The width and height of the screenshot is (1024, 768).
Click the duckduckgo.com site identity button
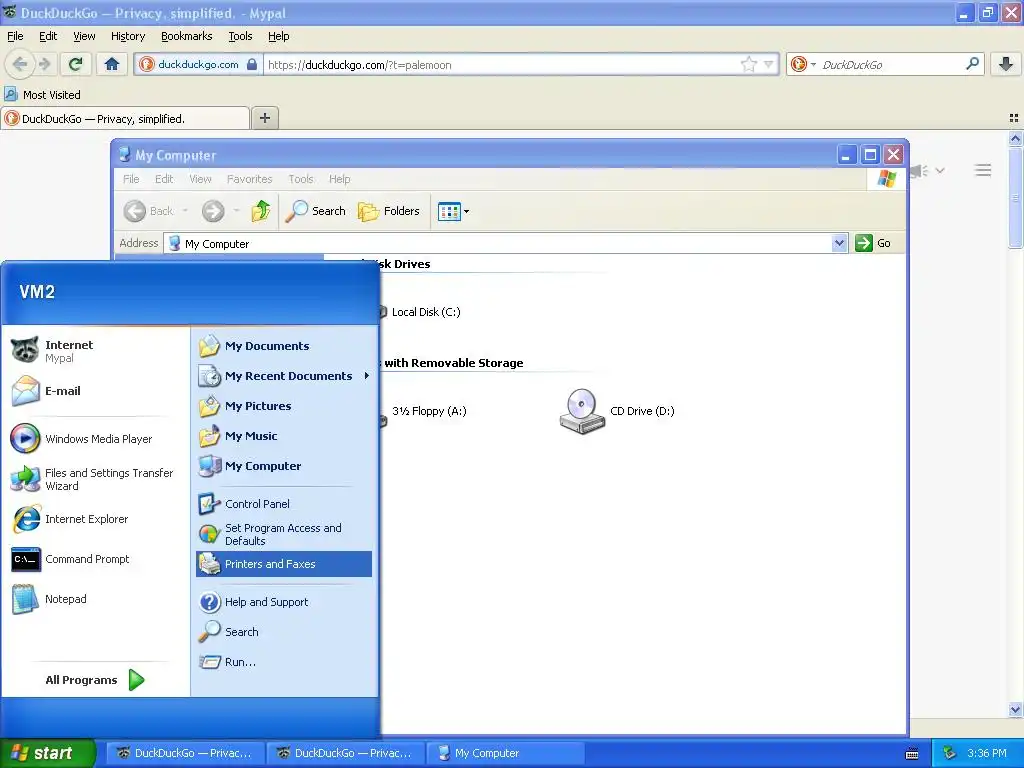199,64
